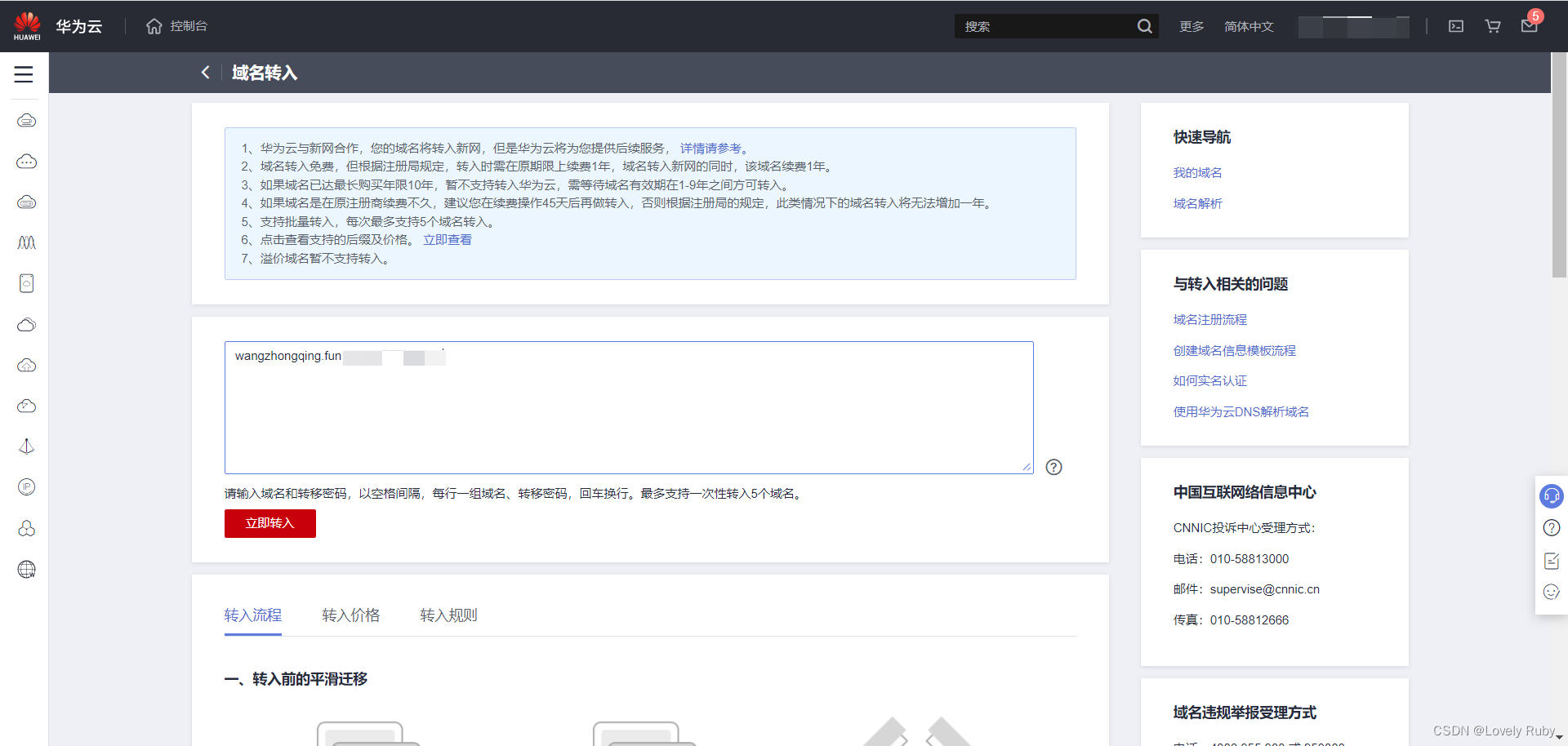The image size is (1568, 746).
Task: Open the shopping cart icon
Action: click(x=1493, y=26)
